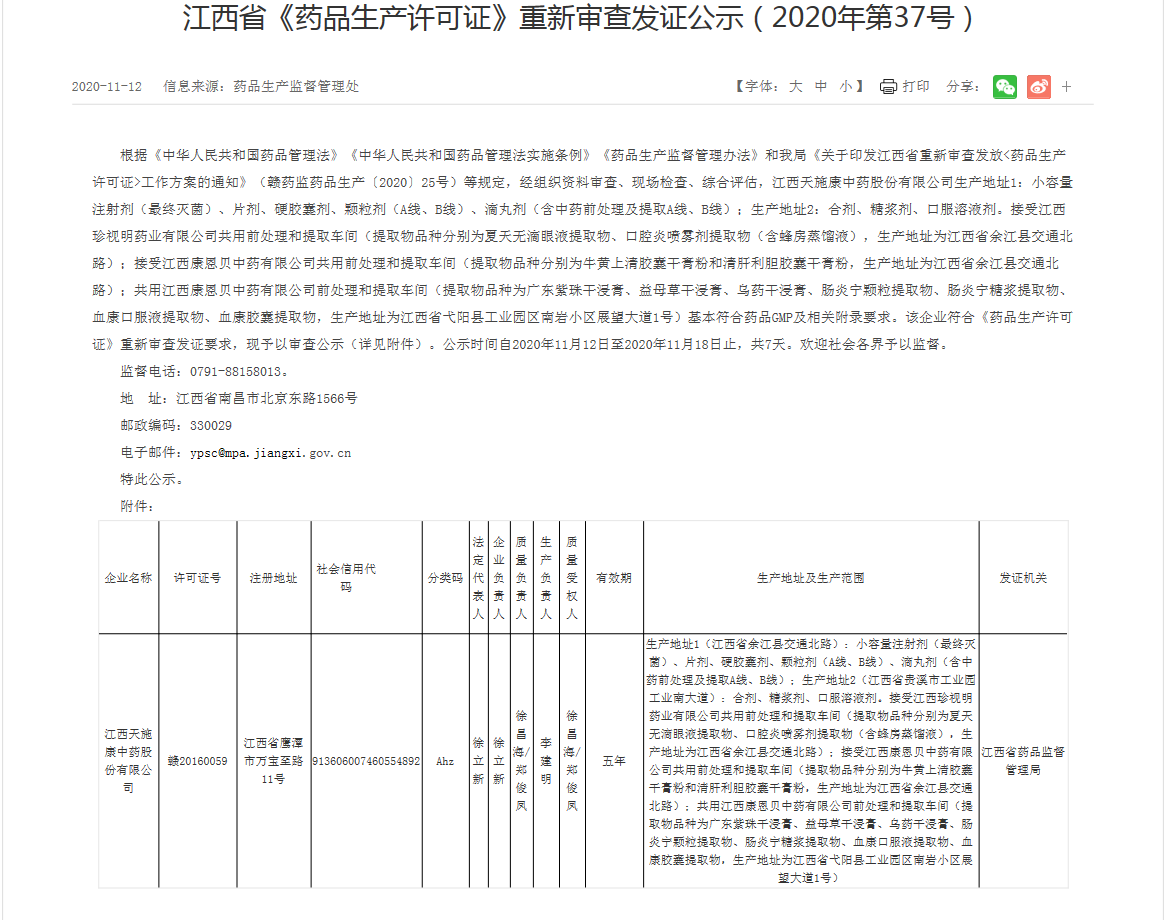Image resolution: width=1173 pixels, height=920 pixels.
Task: Click the validity period 五年 cell
Action: [613, 762]
